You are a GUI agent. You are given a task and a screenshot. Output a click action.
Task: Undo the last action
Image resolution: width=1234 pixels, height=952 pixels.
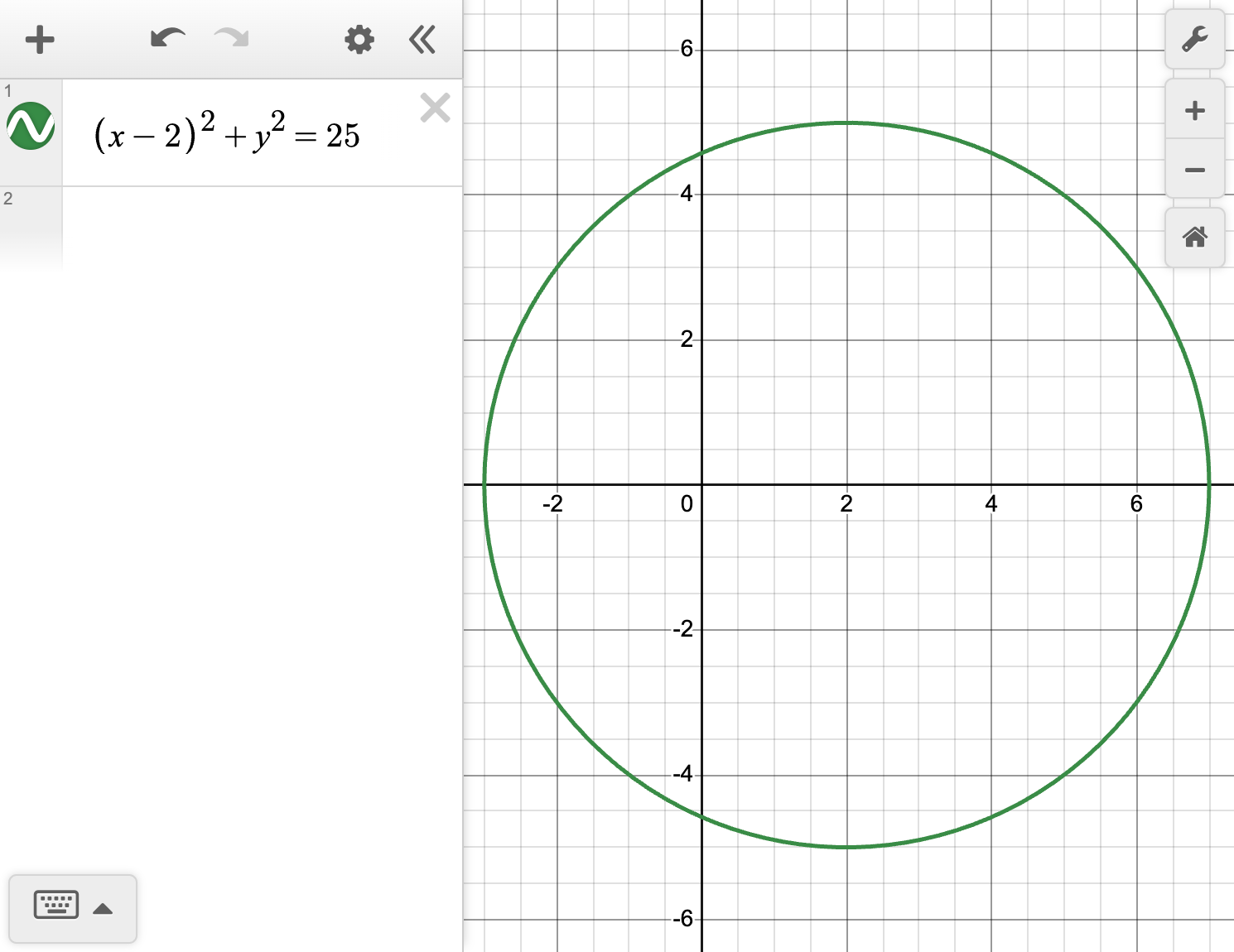166,39
